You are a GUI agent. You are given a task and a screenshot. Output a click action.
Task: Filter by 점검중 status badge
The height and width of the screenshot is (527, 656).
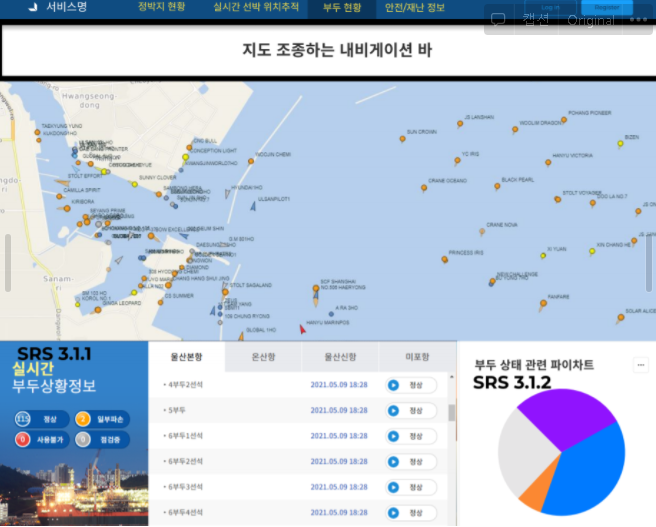click(x=102, y=440)
